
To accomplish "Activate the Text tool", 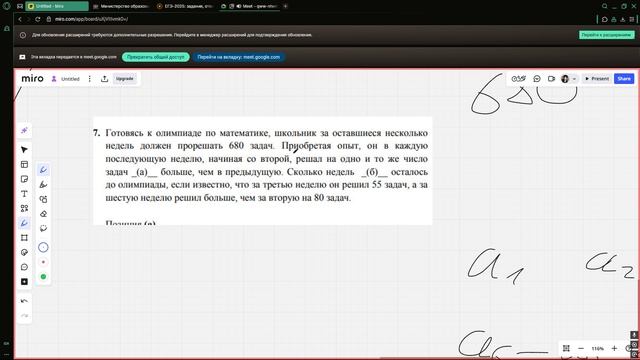I will [x=24, y=194].
